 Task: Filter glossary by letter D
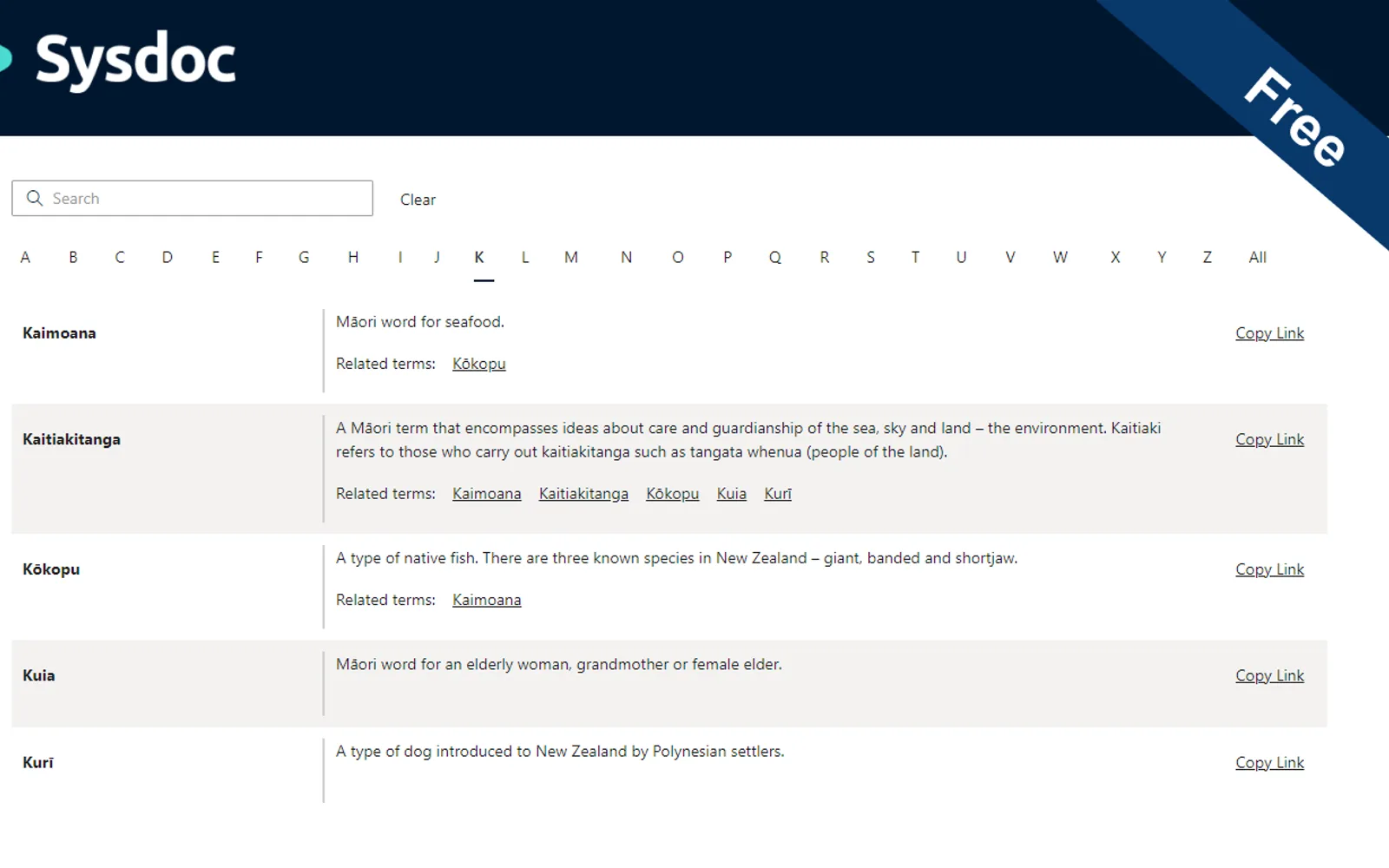click(168, 257)
